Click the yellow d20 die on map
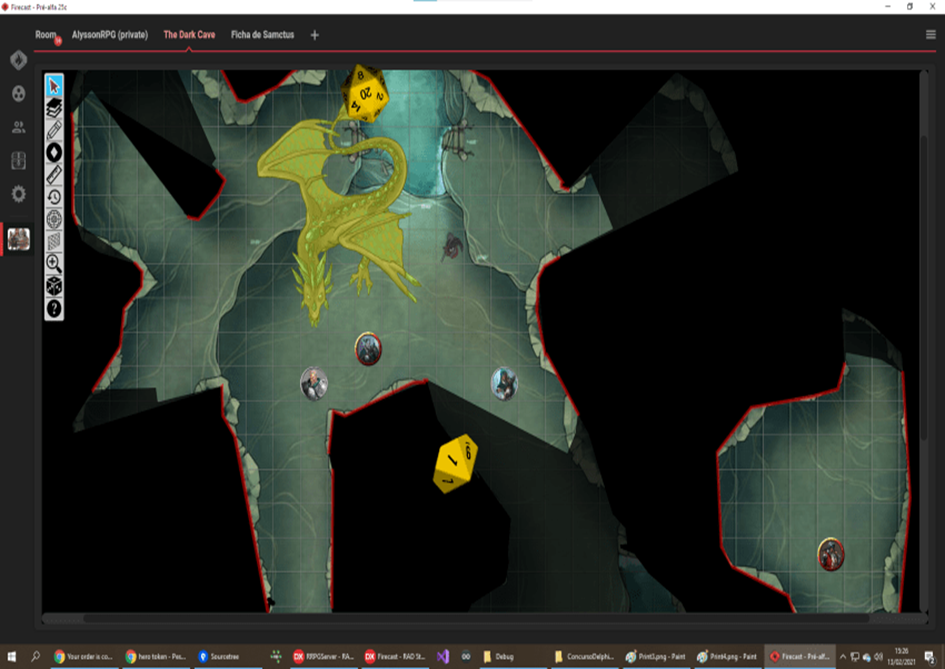945x669 pixels. tap(364, 94)
